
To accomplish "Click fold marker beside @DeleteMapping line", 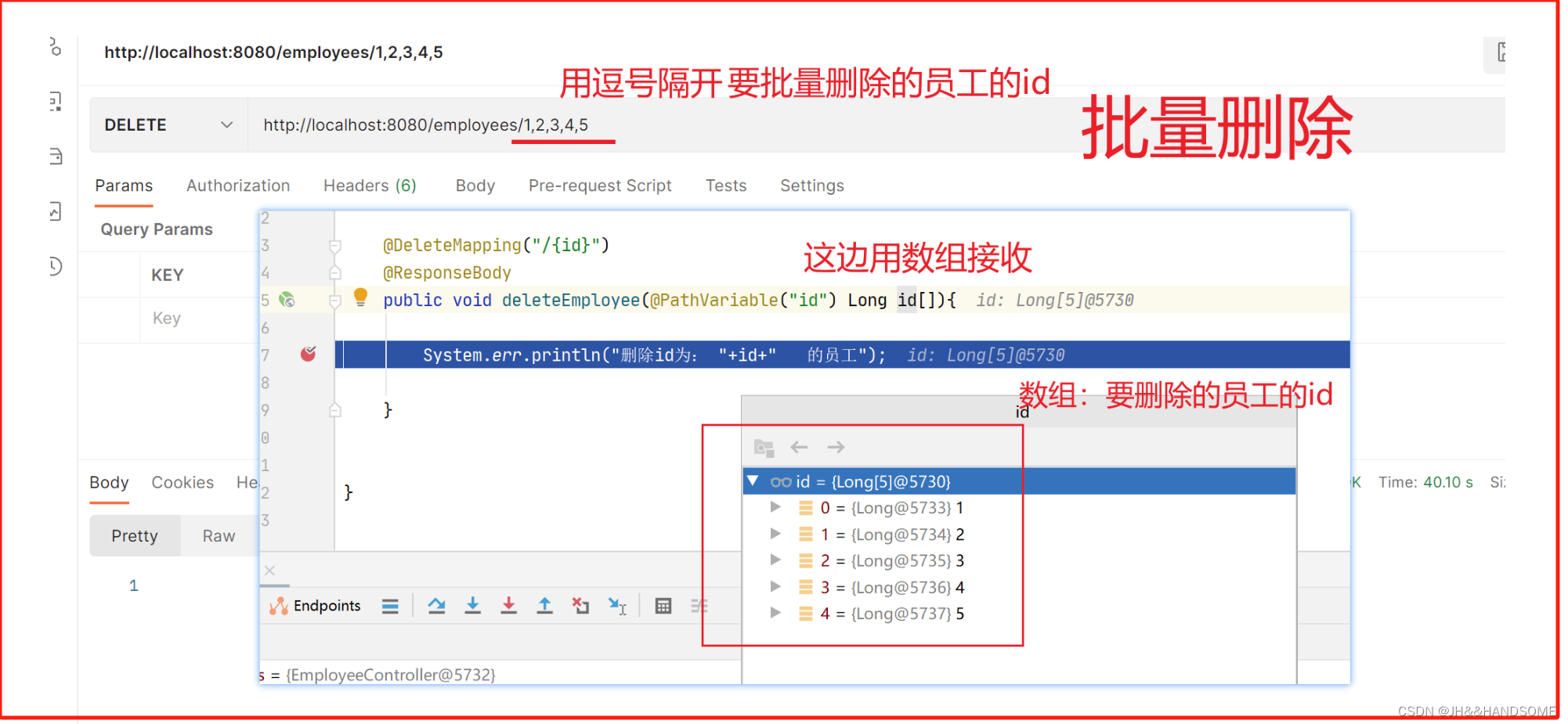I will pyautogui.click(x=335, y=247).
